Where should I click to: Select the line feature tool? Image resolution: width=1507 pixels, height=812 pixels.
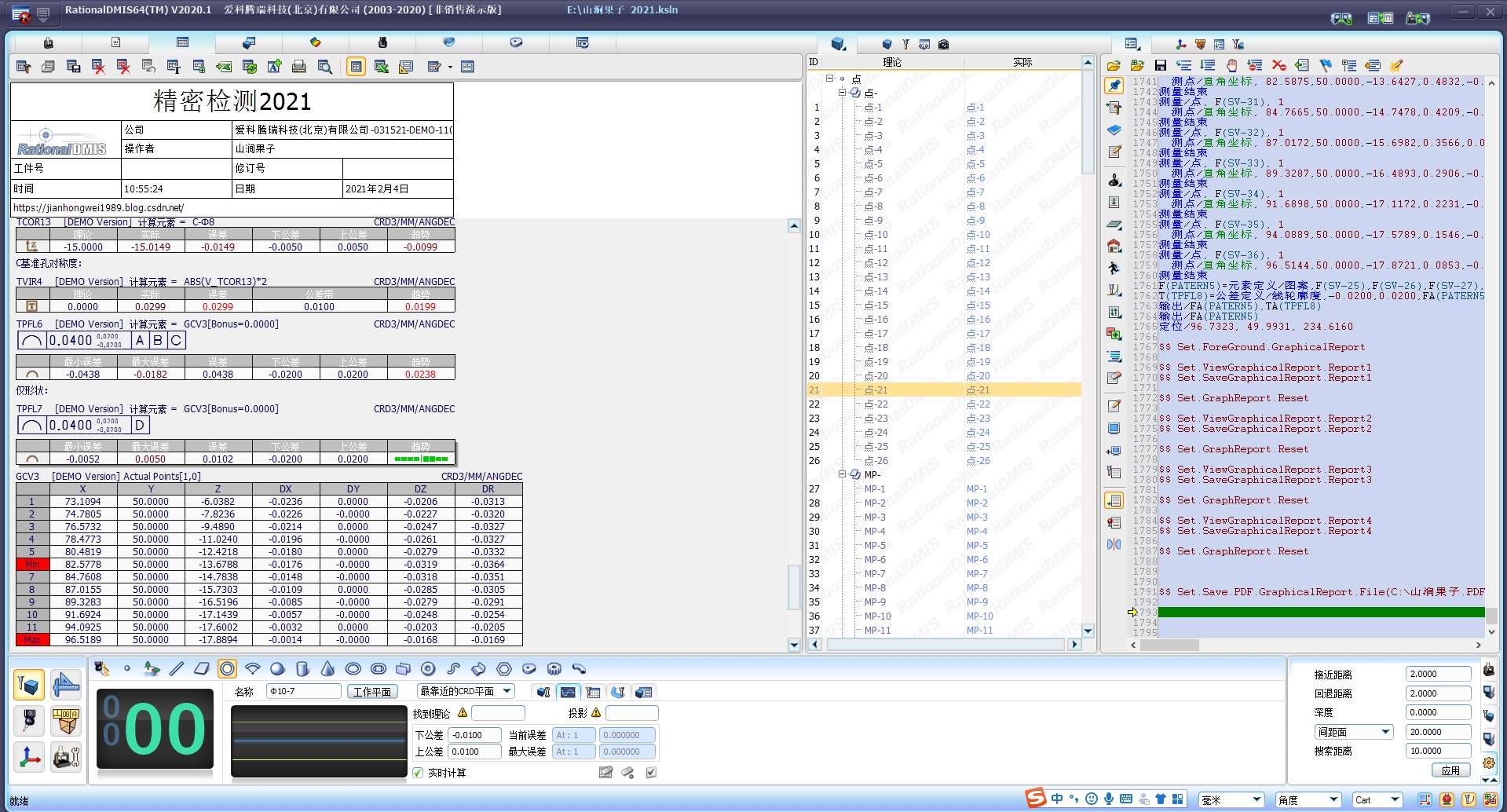click(x=177, y=669)
